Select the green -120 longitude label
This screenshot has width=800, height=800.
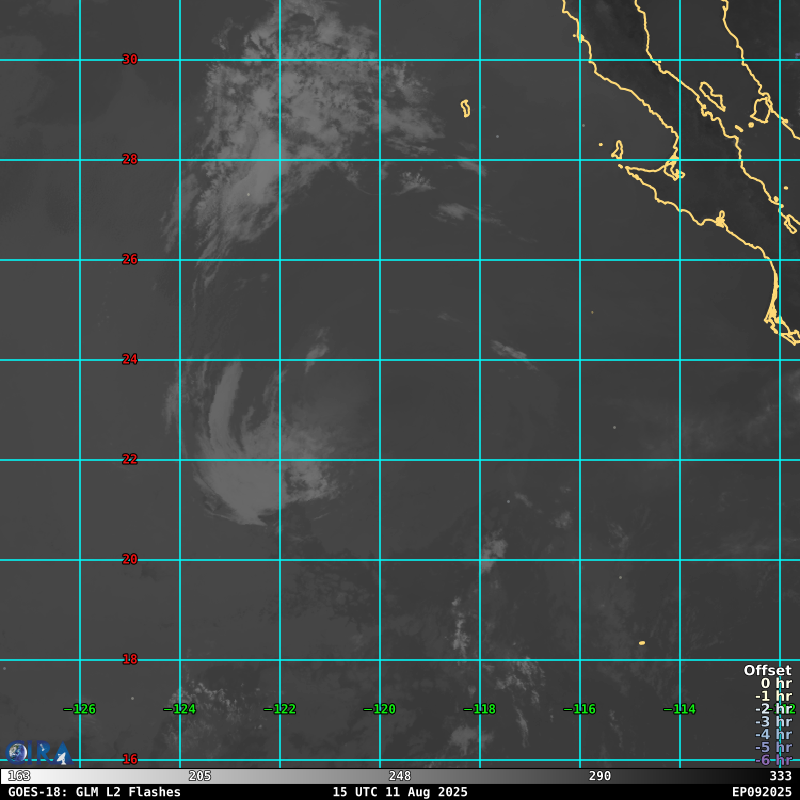380,709
